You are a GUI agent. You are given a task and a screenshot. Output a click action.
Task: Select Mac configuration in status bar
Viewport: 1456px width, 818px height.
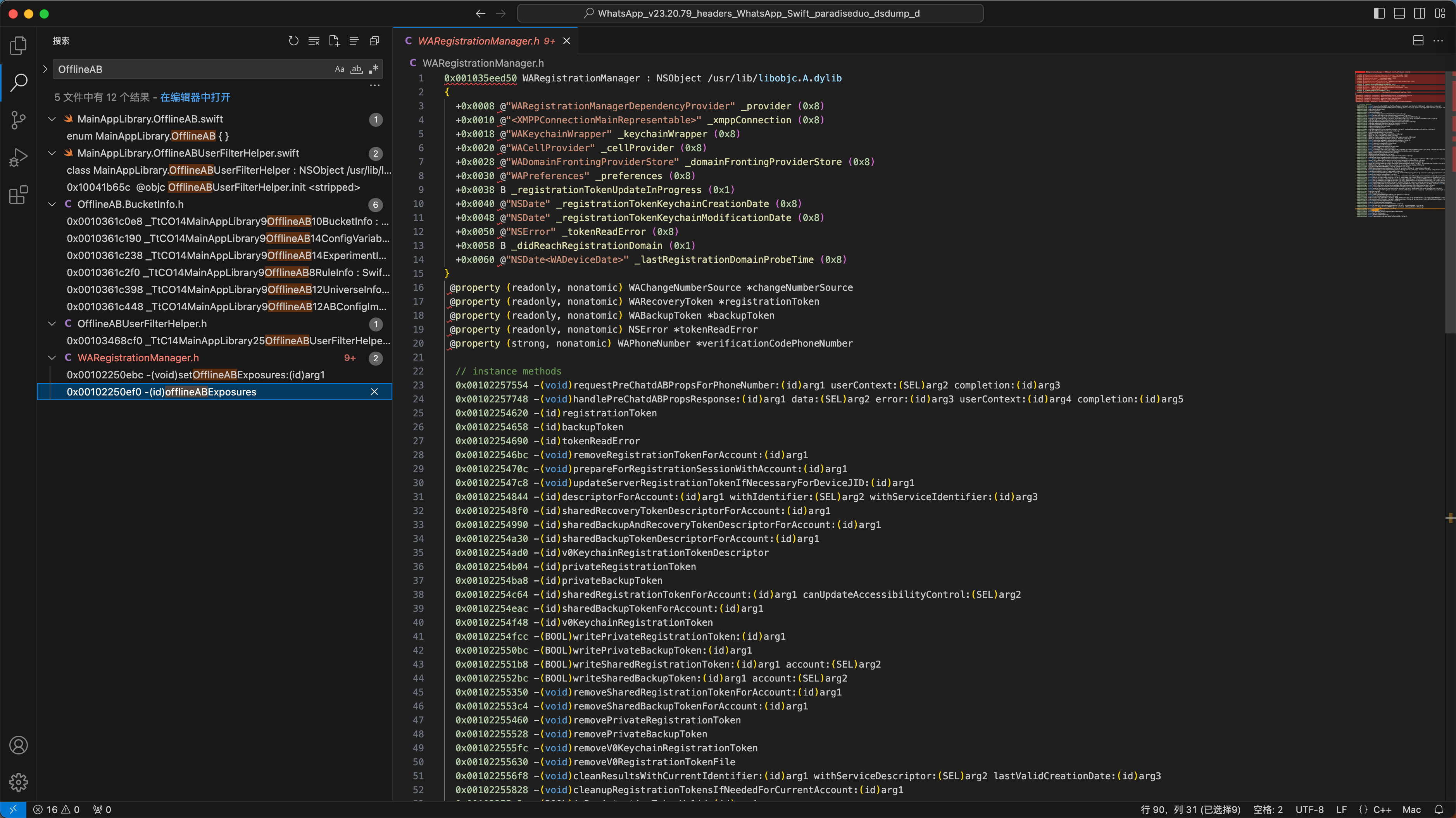(1411, 809)
